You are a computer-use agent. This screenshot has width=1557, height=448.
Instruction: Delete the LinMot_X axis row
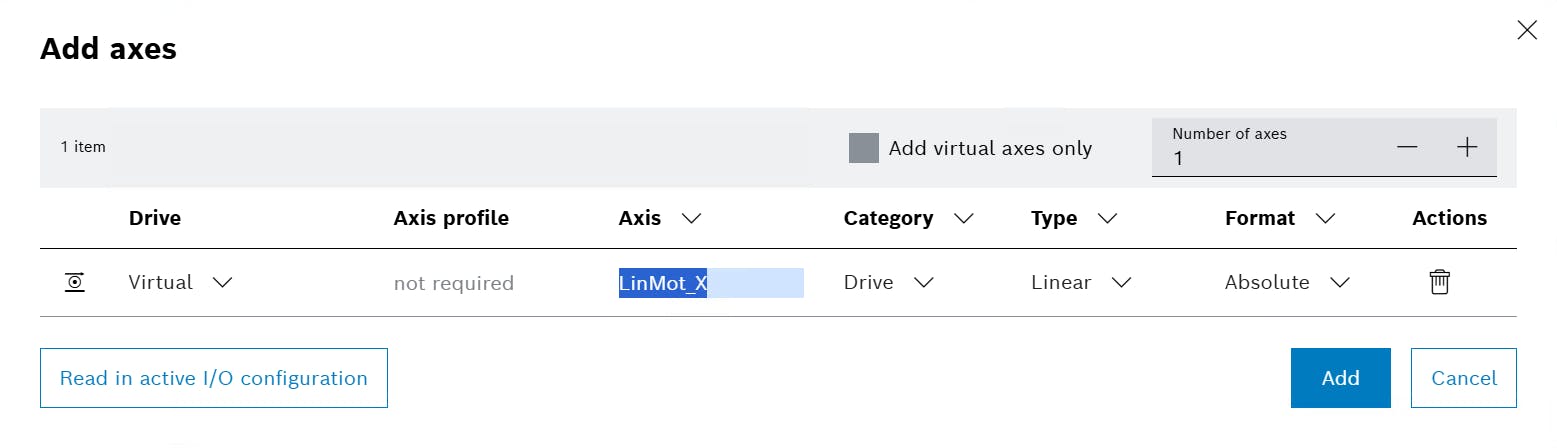pos(1438,282)
